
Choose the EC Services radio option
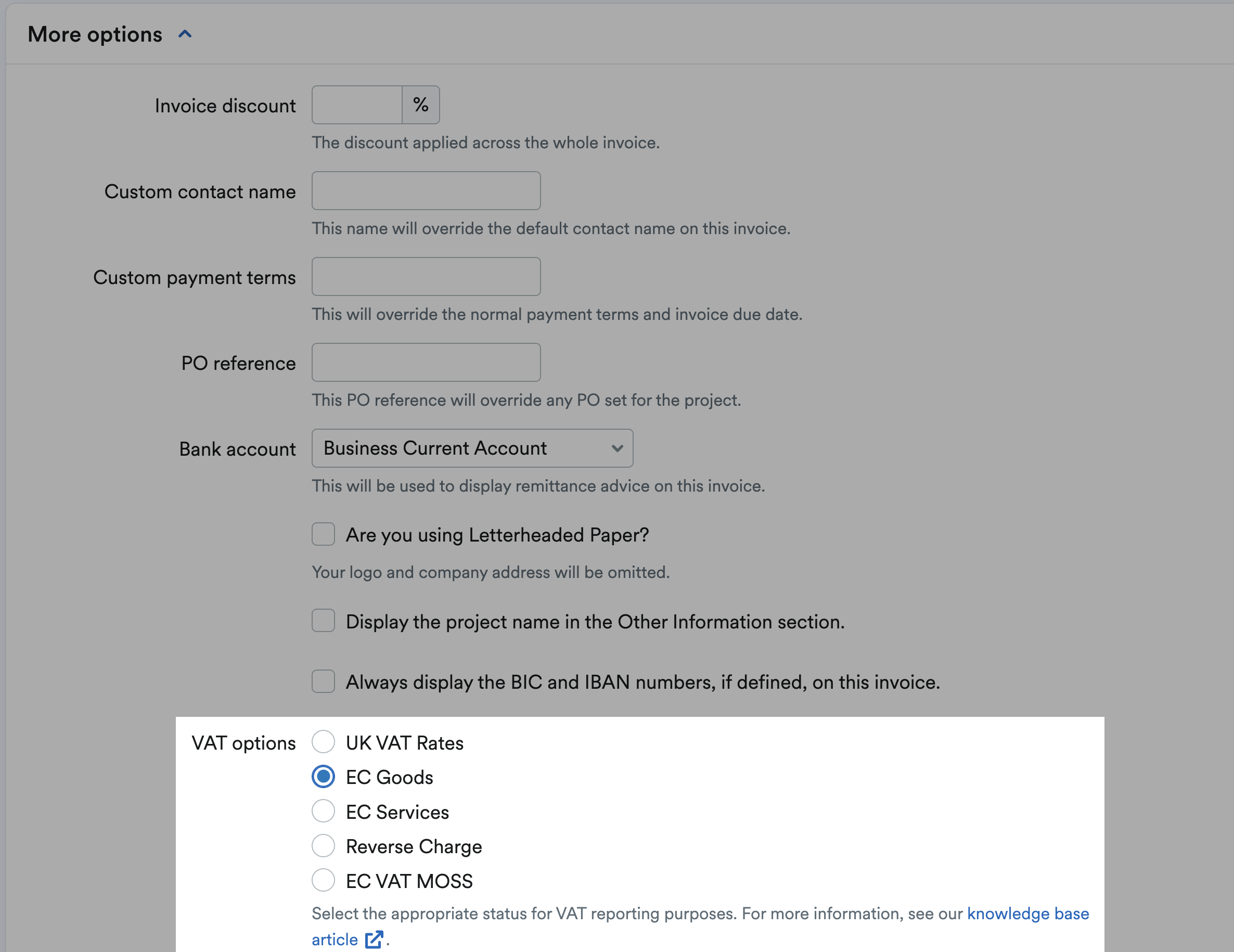tap(323, 812)
